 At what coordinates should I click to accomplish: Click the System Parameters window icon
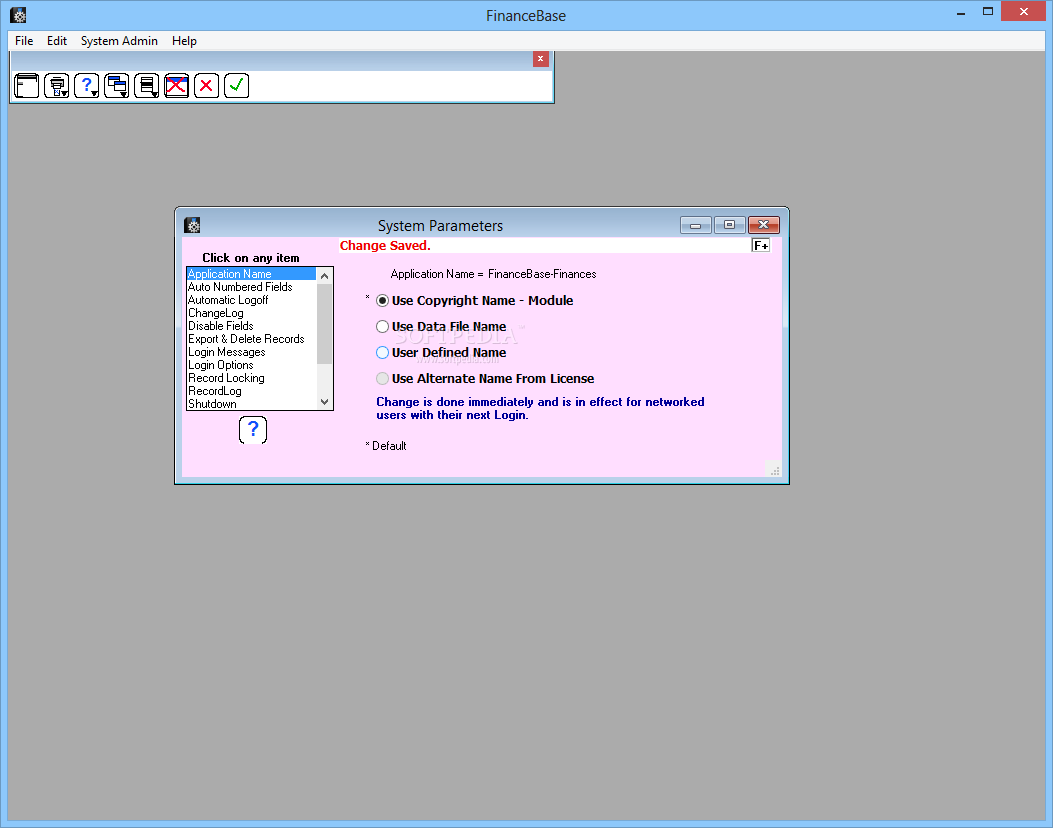click(x=193, y=225)
